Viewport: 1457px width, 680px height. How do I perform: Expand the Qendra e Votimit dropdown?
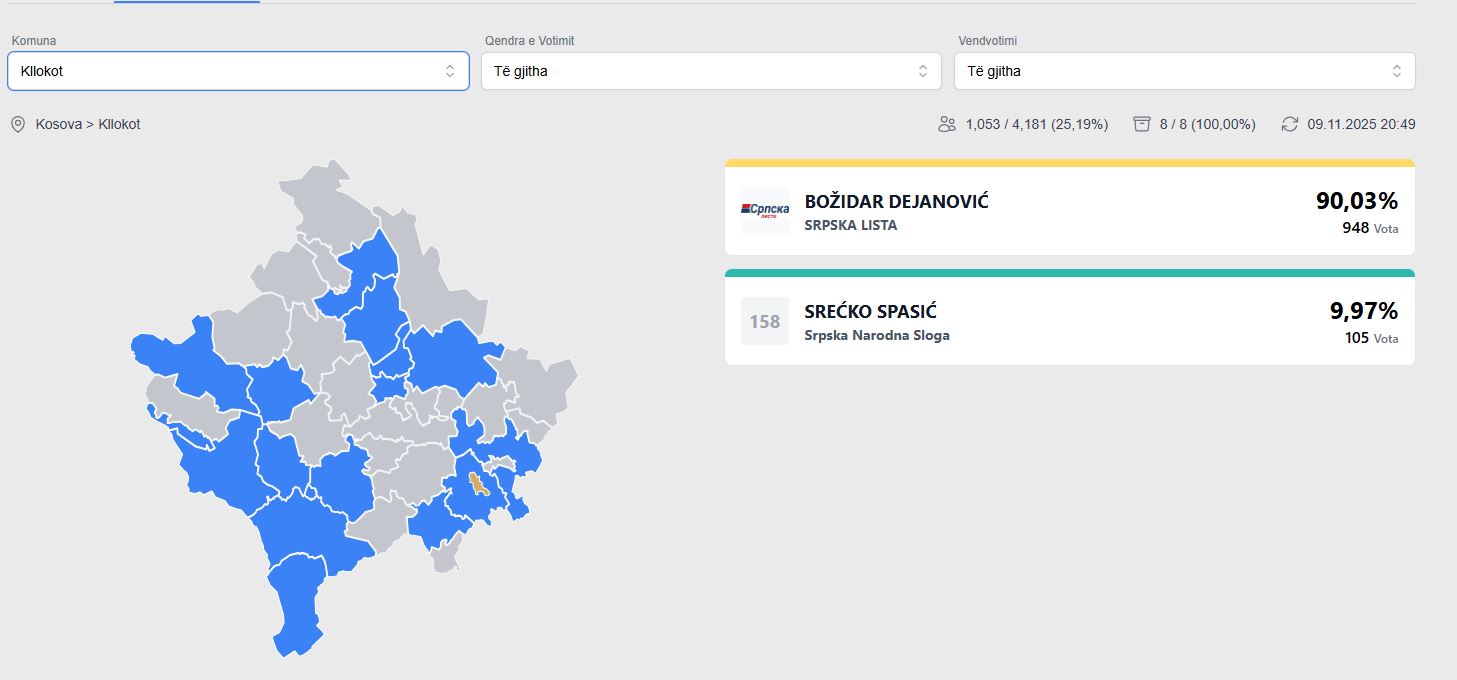click(x=711, y=71)
